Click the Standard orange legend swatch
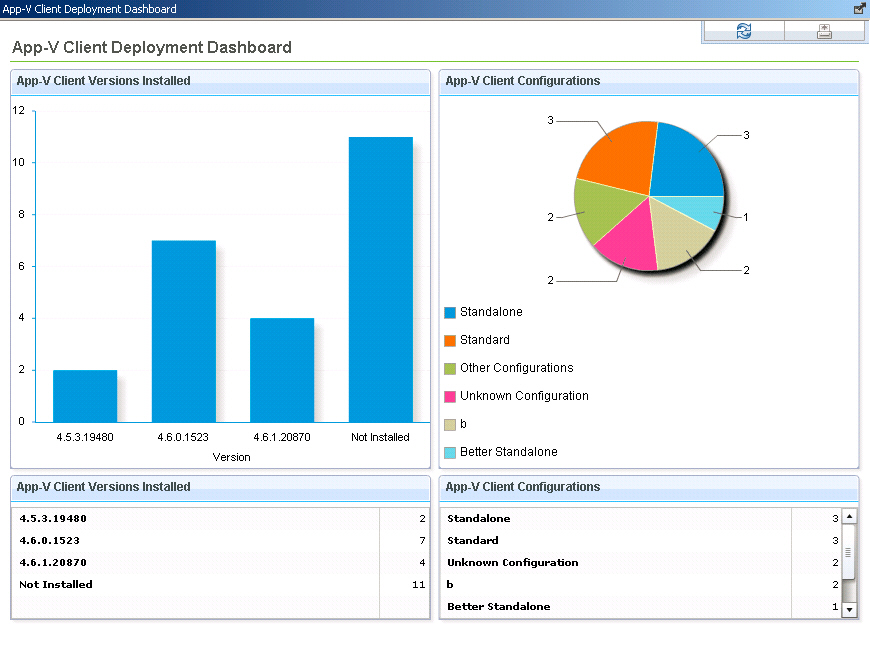Screen dimensions: 870x646 pos(450,341)
